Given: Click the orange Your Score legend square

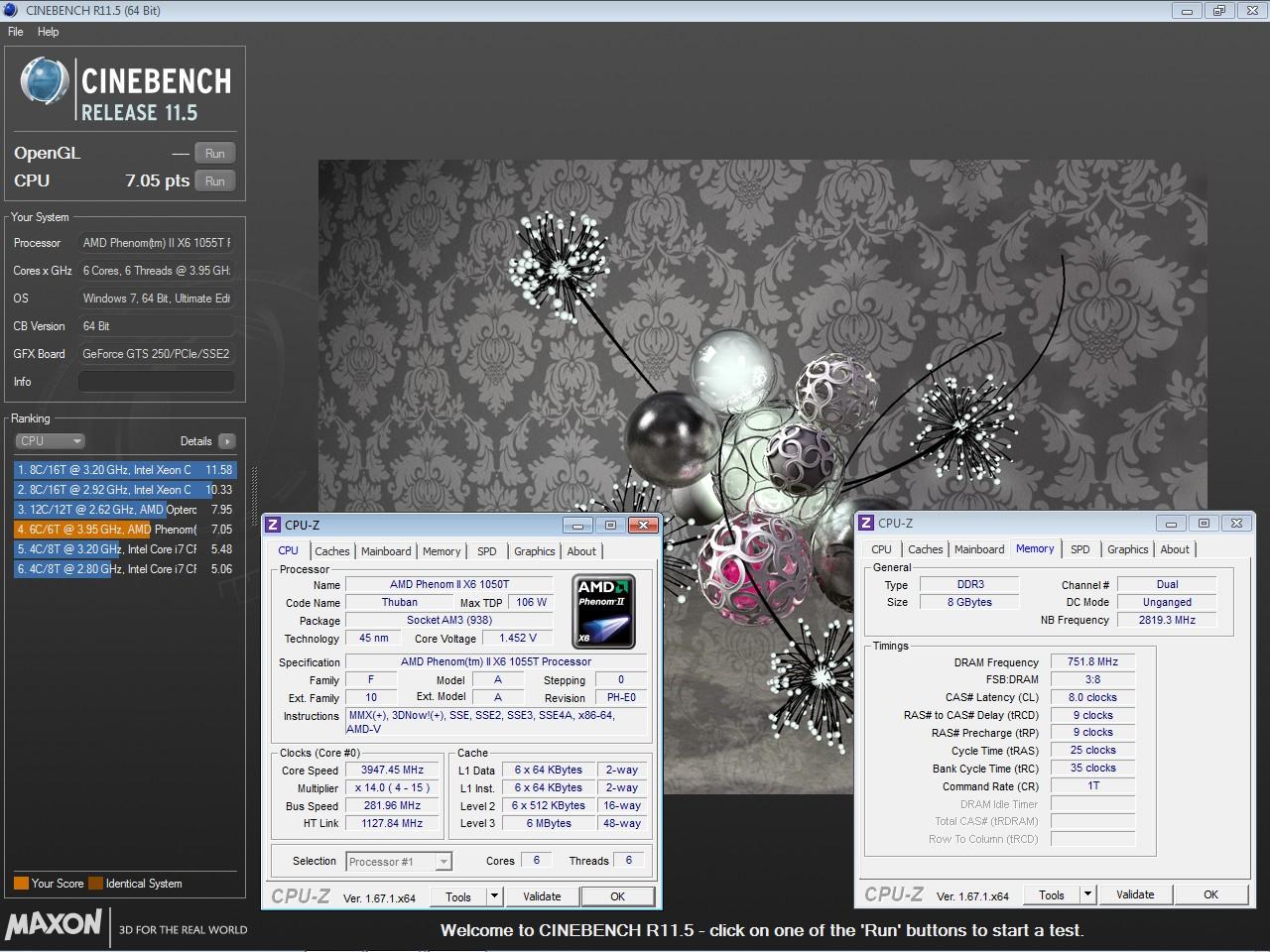Looking at the screenshot, I should pyautogui.click(x=21, y=883).
